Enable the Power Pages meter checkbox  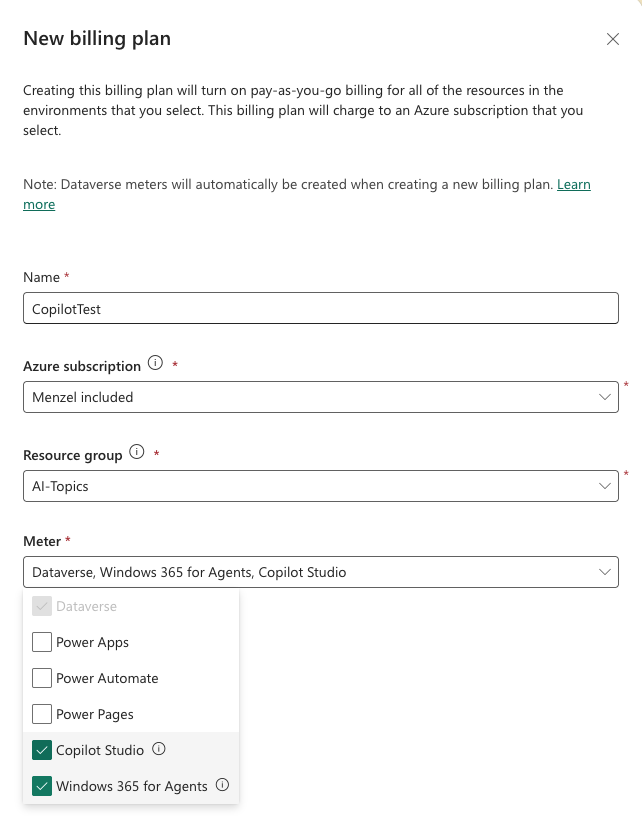[x=42, y=714]
